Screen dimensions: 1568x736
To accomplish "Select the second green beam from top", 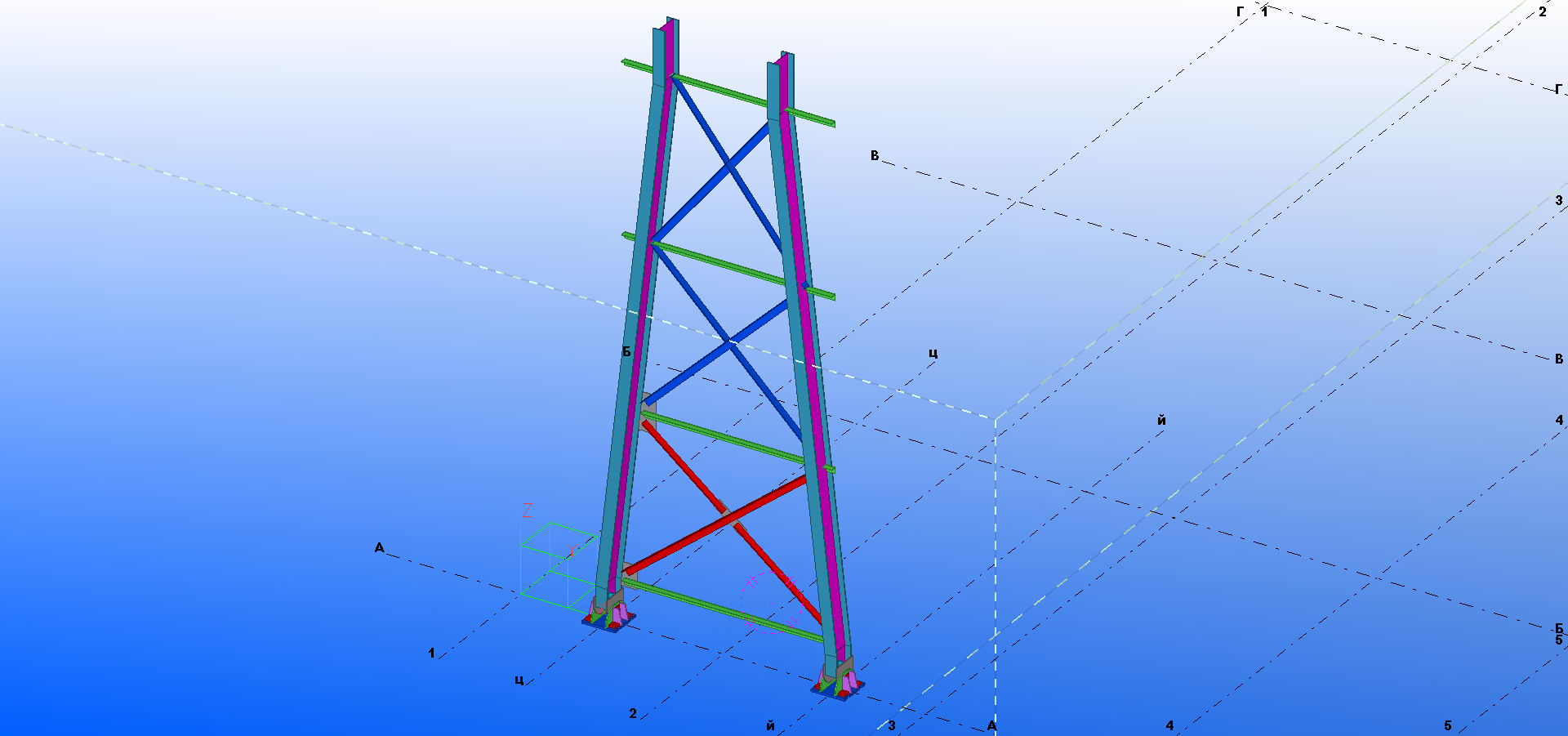I will click(728, 266).
